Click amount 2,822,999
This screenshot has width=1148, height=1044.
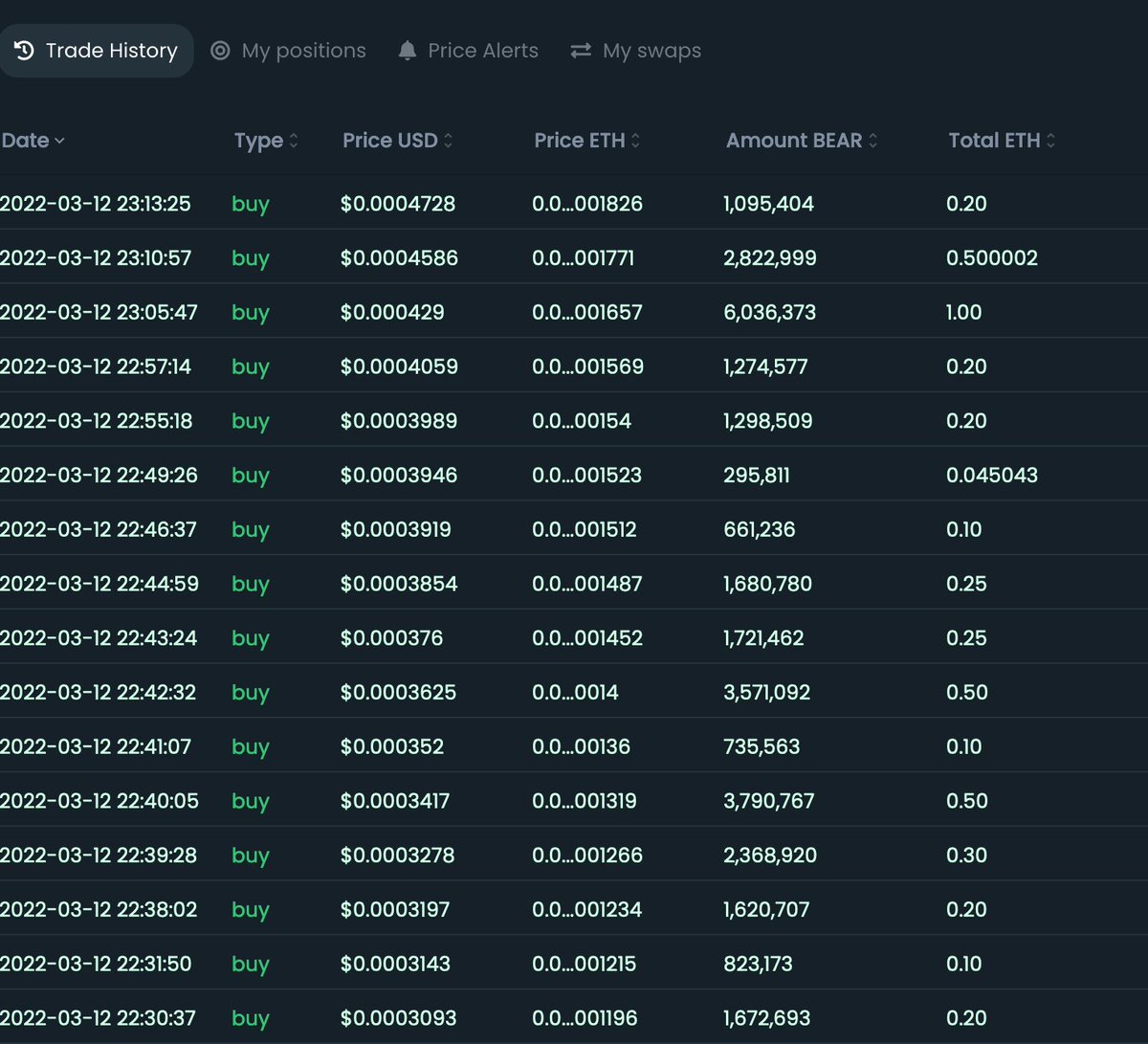[770, 258]
